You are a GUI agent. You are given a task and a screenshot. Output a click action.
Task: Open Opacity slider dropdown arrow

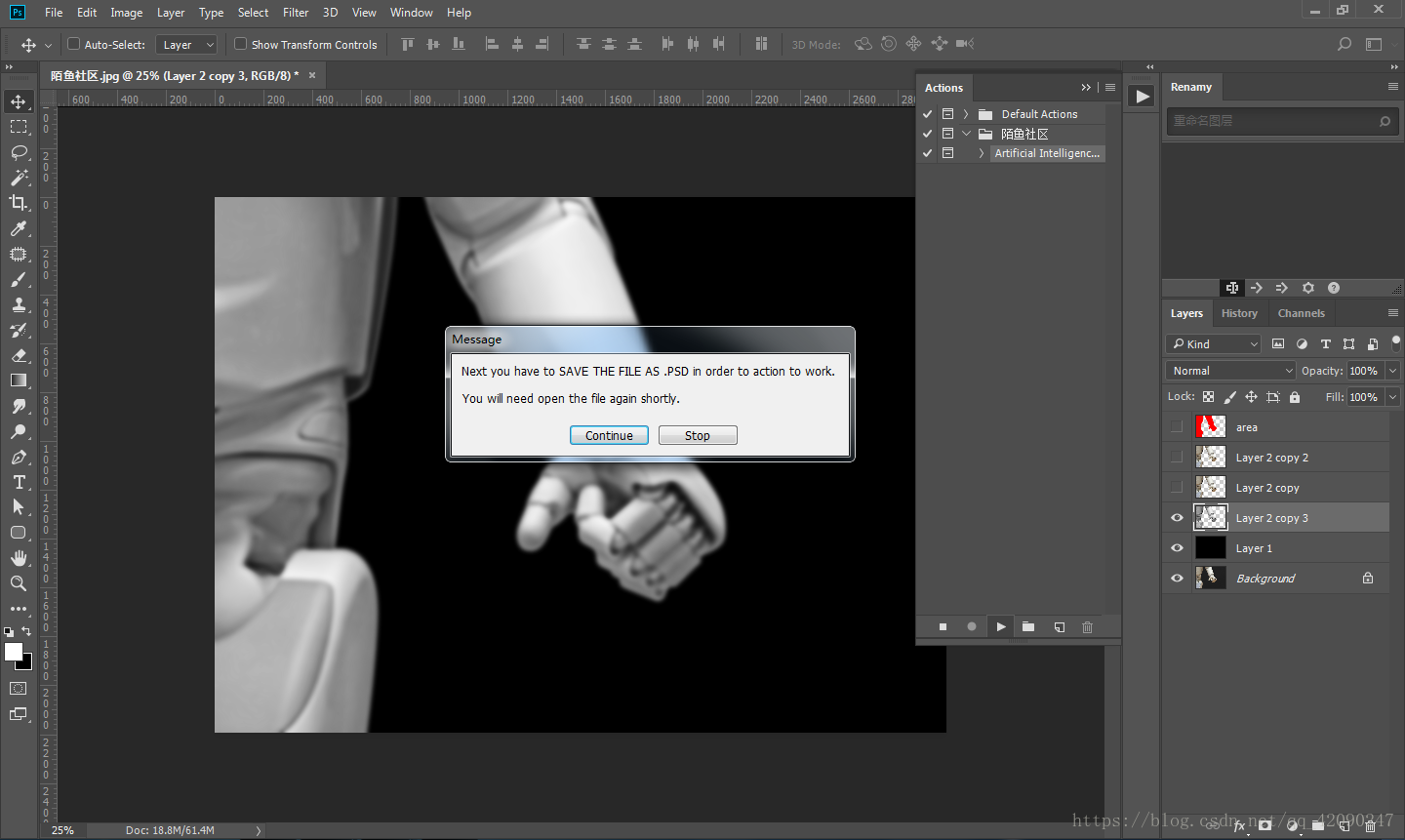[1393, 371]
